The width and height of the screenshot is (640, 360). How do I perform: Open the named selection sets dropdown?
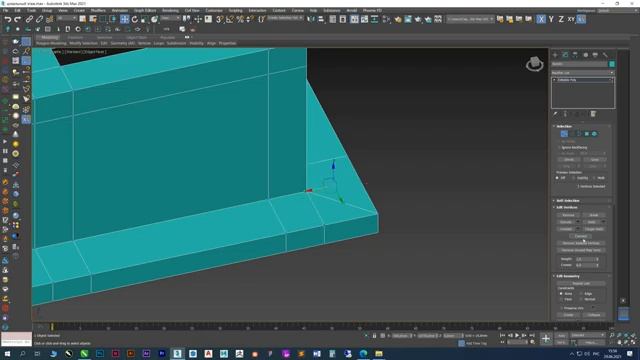pyautogui.click(x=285, y=18)
